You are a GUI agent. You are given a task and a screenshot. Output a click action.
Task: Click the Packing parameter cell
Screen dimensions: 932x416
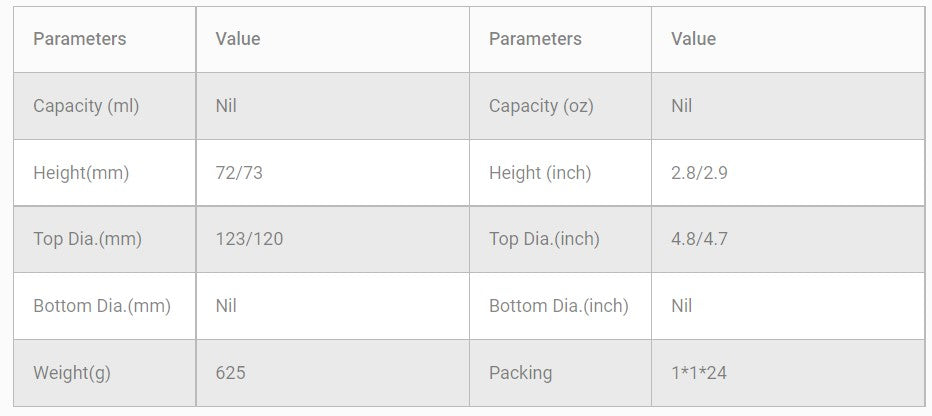tap(520, 373)
